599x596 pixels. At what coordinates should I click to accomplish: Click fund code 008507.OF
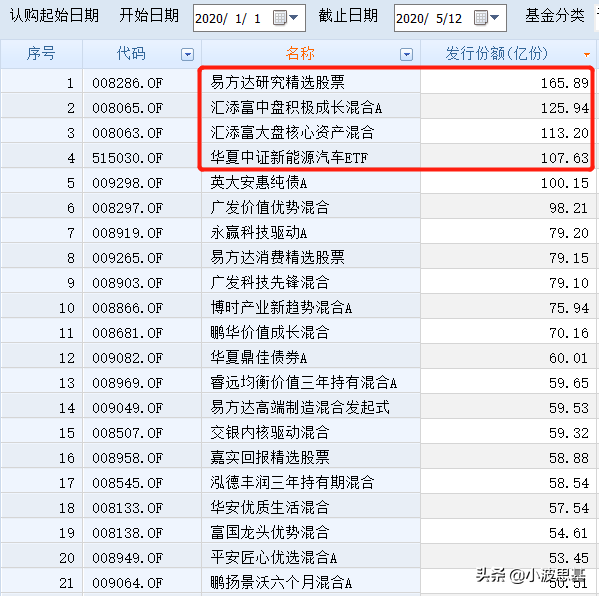click(128, 433)
